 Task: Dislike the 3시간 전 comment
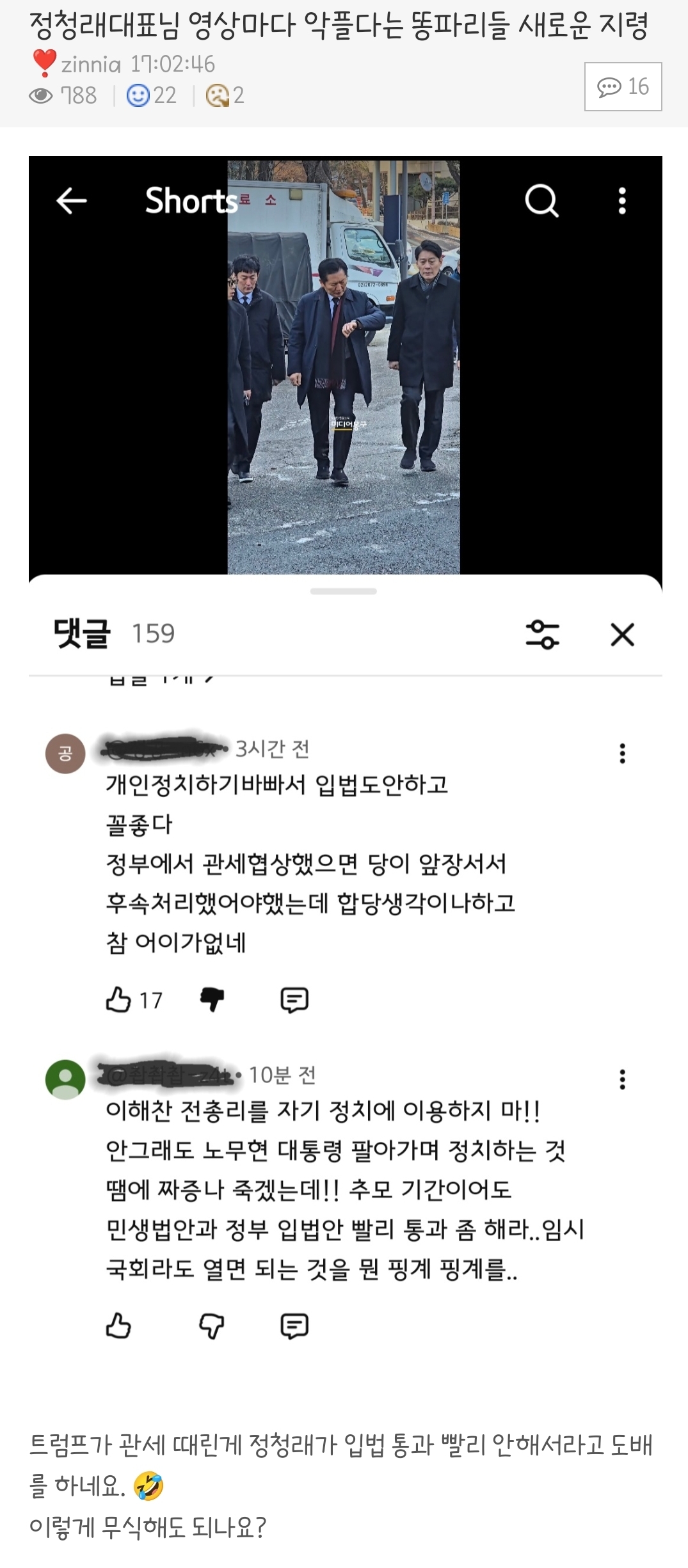tap(212, 999)
